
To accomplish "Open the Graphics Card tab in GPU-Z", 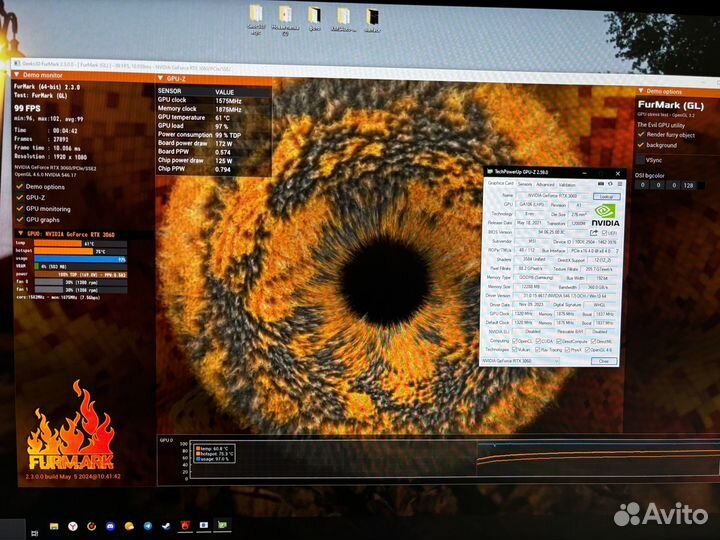I will pos(500,184).
